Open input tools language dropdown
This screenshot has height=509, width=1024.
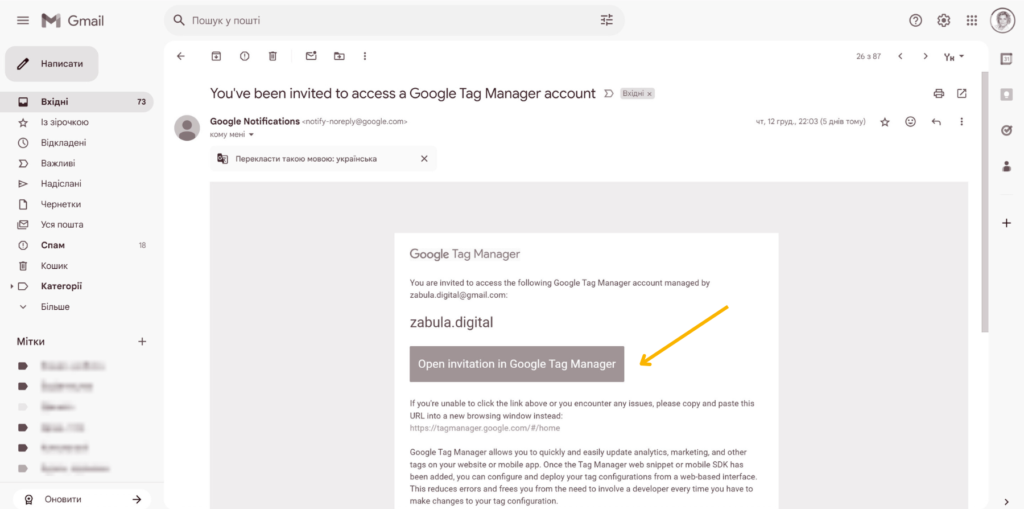[954, 57]
